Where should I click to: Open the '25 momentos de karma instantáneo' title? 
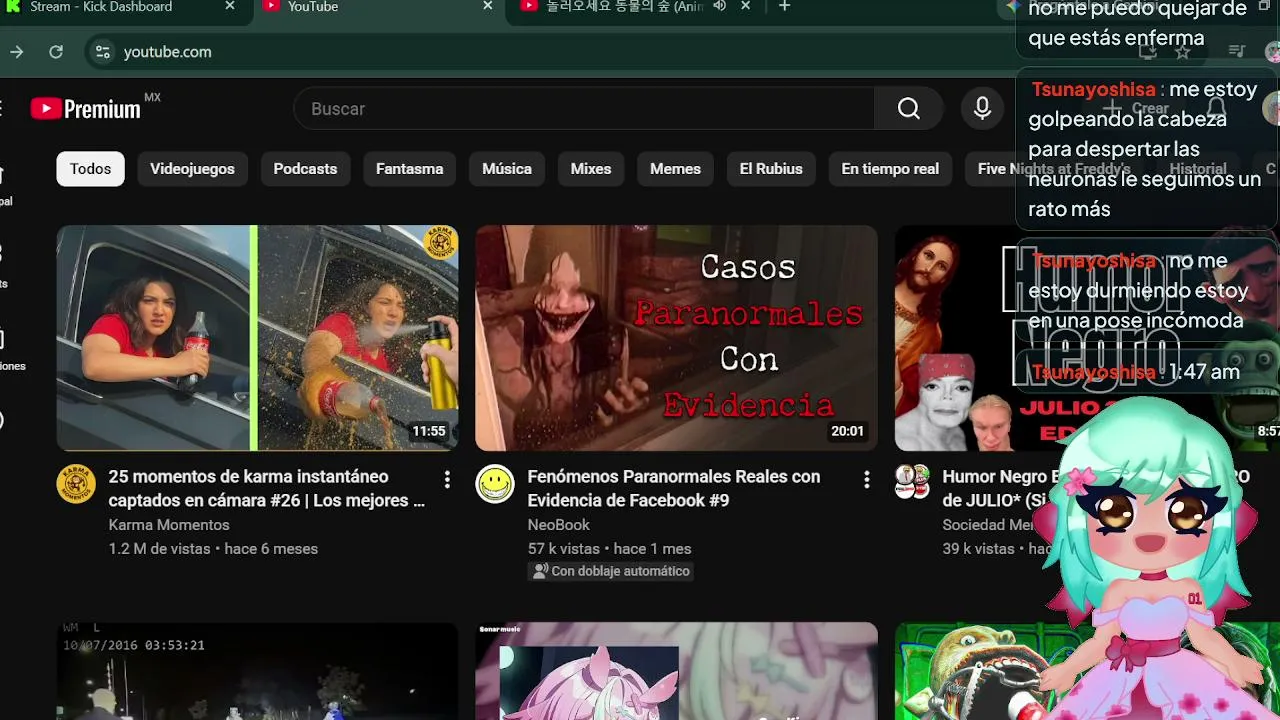tap(267, 488)
